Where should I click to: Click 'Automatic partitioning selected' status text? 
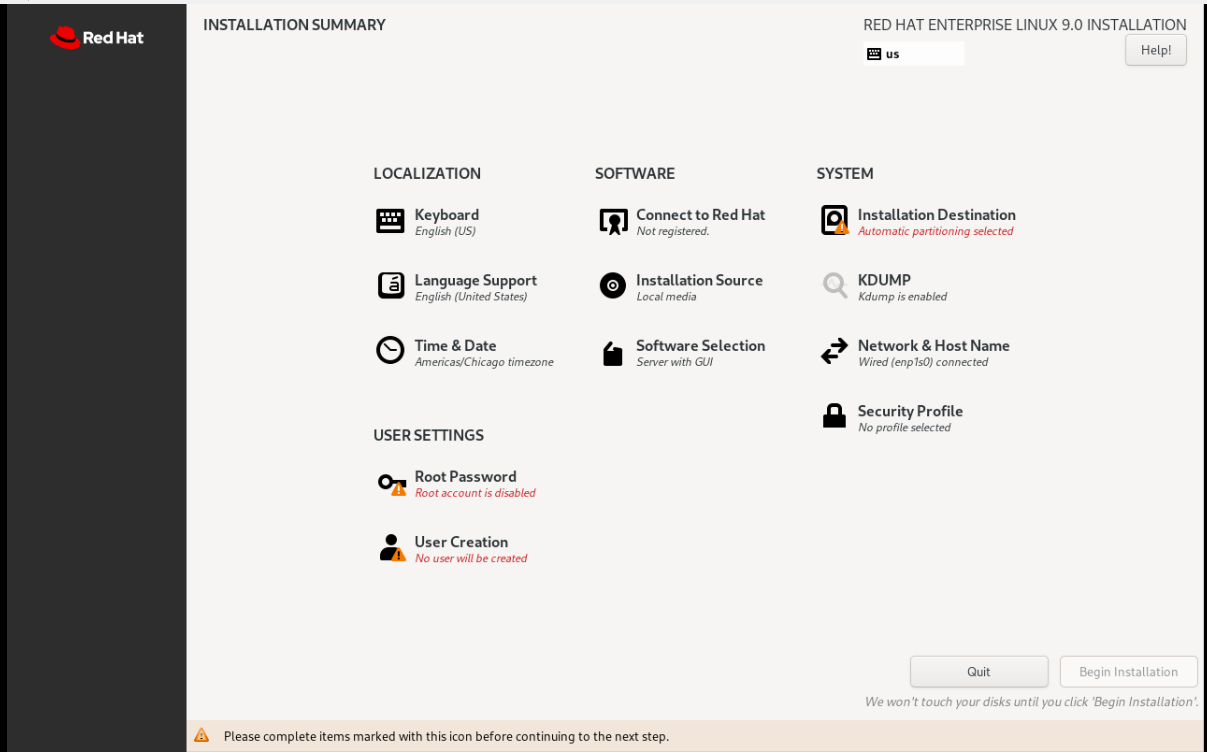(x=935, y=231)
